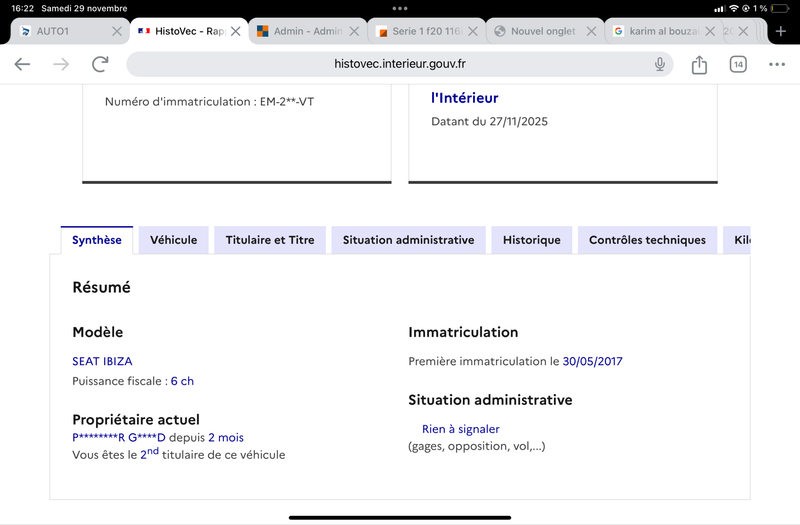Tap the microphone icon in address bar
800x525 pixels.
coord(660,65)
